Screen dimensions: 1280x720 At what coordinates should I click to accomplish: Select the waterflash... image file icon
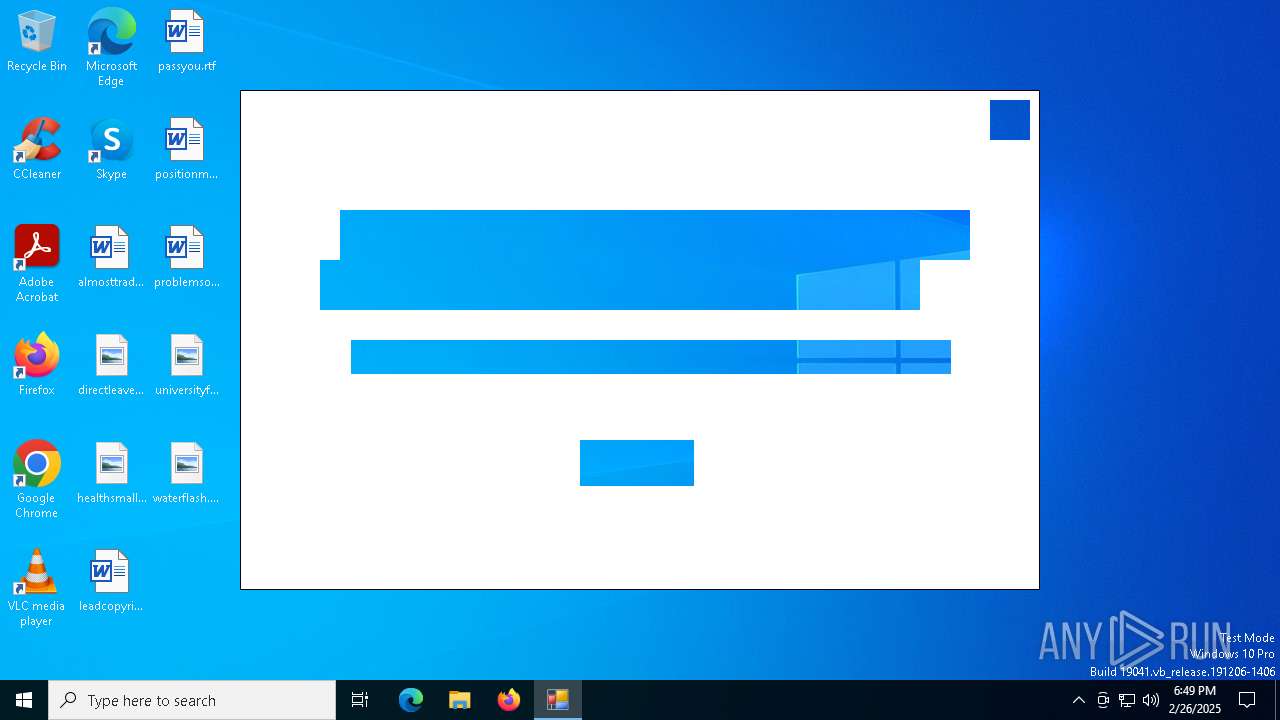tap(186, 474)
